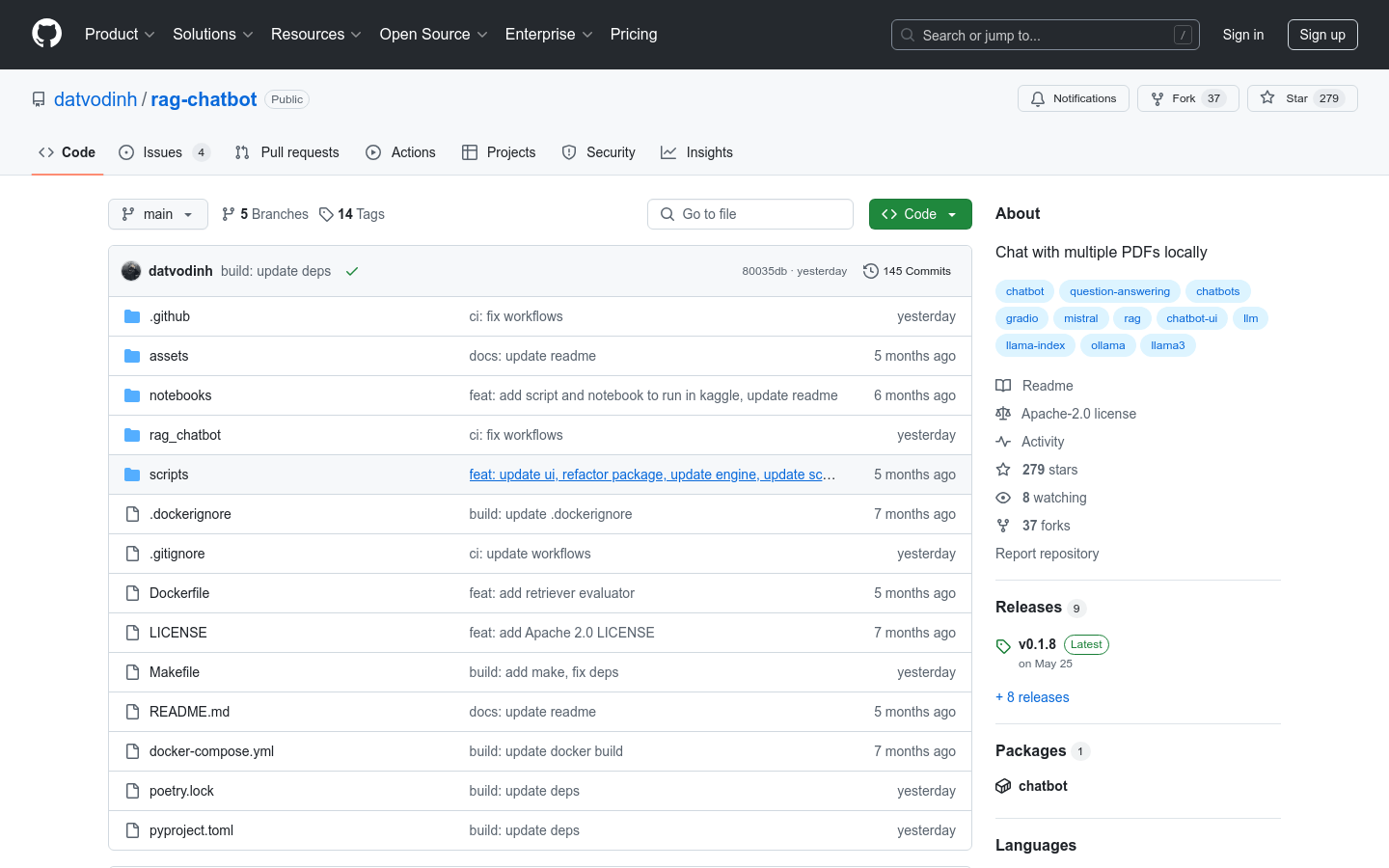This screenshot has width=1389, height=868.
Task: Open the 14 Tags link
Action: pos(352,214)
